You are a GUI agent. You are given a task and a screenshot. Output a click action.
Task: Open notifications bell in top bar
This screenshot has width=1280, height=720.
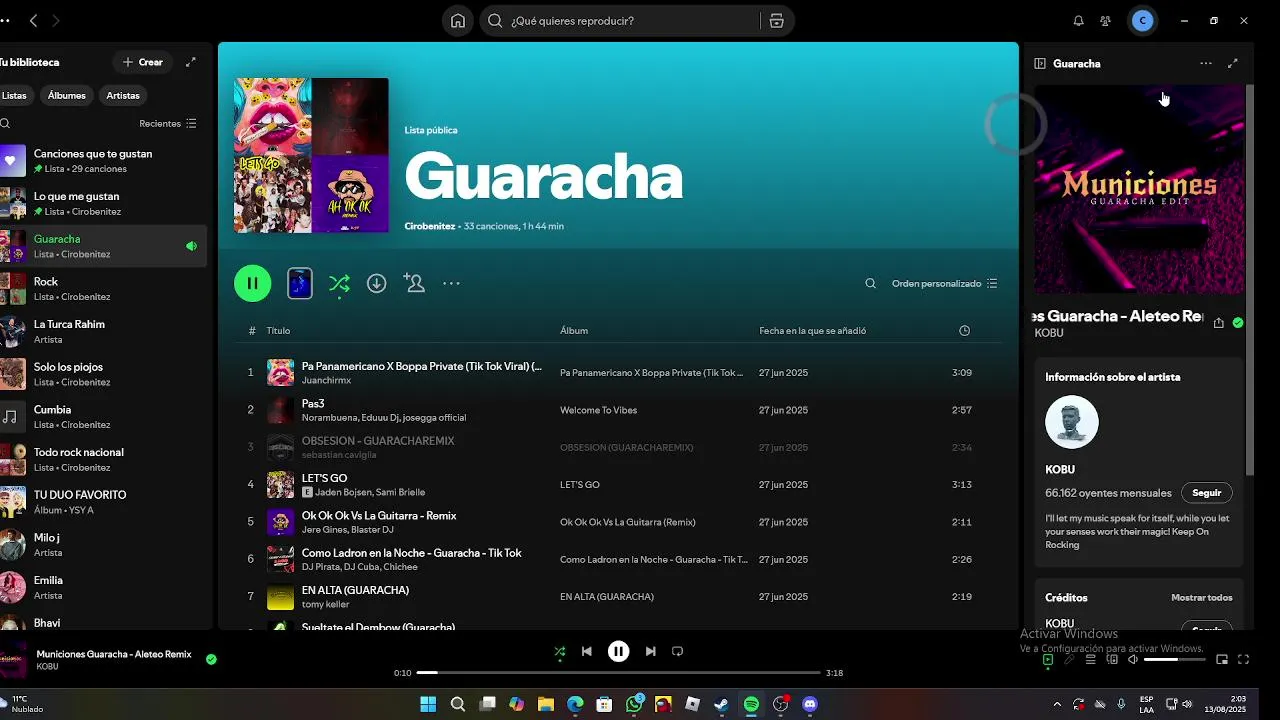point(1078,21)
